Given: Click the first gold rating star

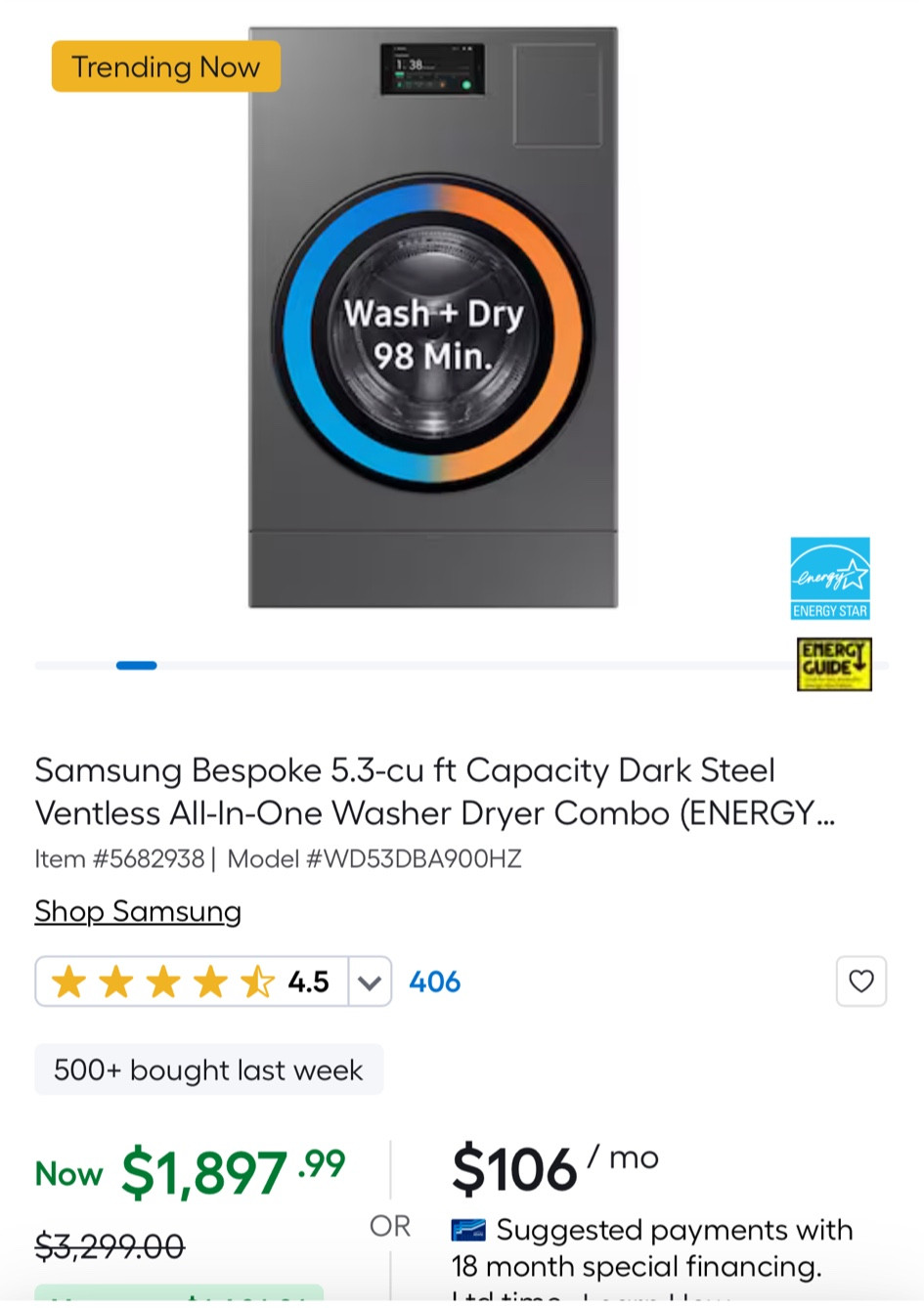Looking at the screenshot, I should (x=68, y=981).
